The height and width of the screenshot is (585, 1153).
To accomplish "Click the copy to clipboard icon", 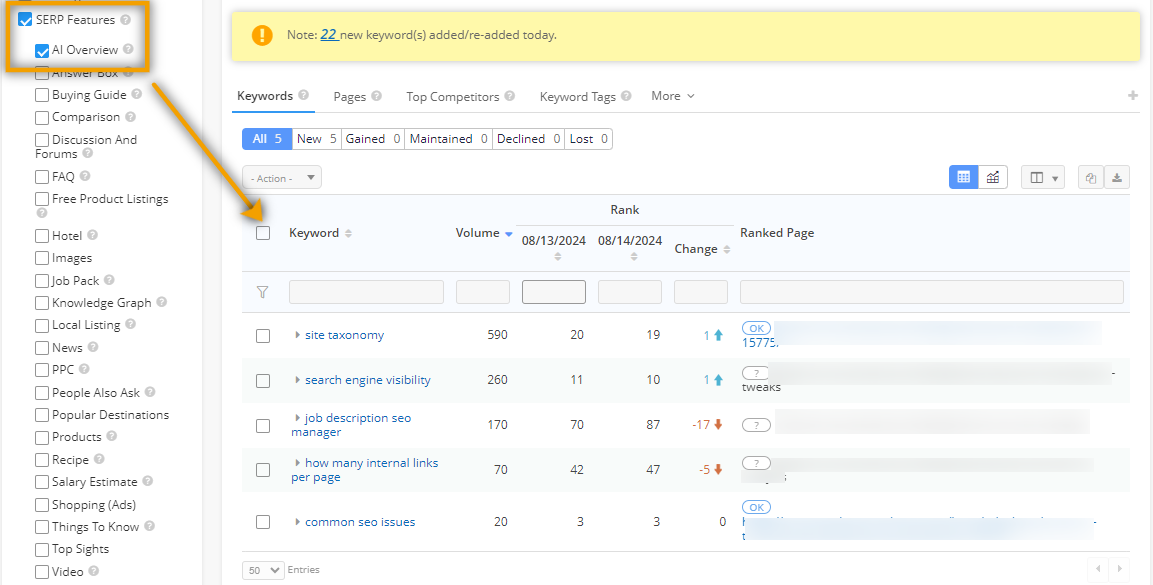I will tap(1091, 178).
